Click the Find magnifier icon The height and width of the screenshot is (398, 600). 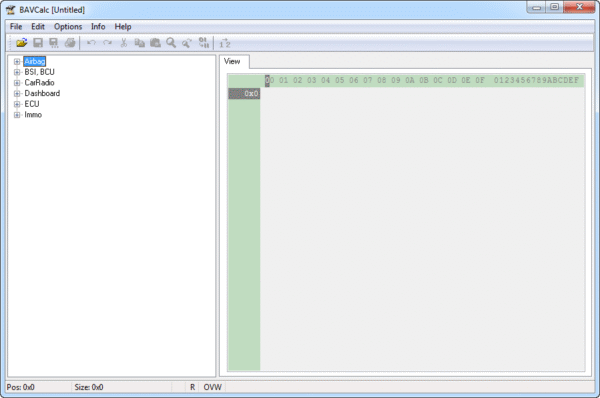pyautogui.click(x=171, y=42)
